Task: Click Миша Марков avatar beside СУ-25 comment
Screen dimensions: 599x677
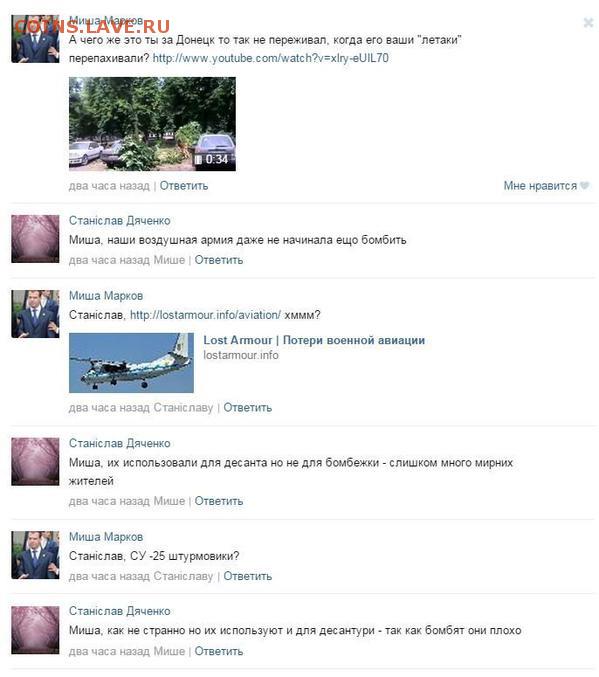Action: 35,555
